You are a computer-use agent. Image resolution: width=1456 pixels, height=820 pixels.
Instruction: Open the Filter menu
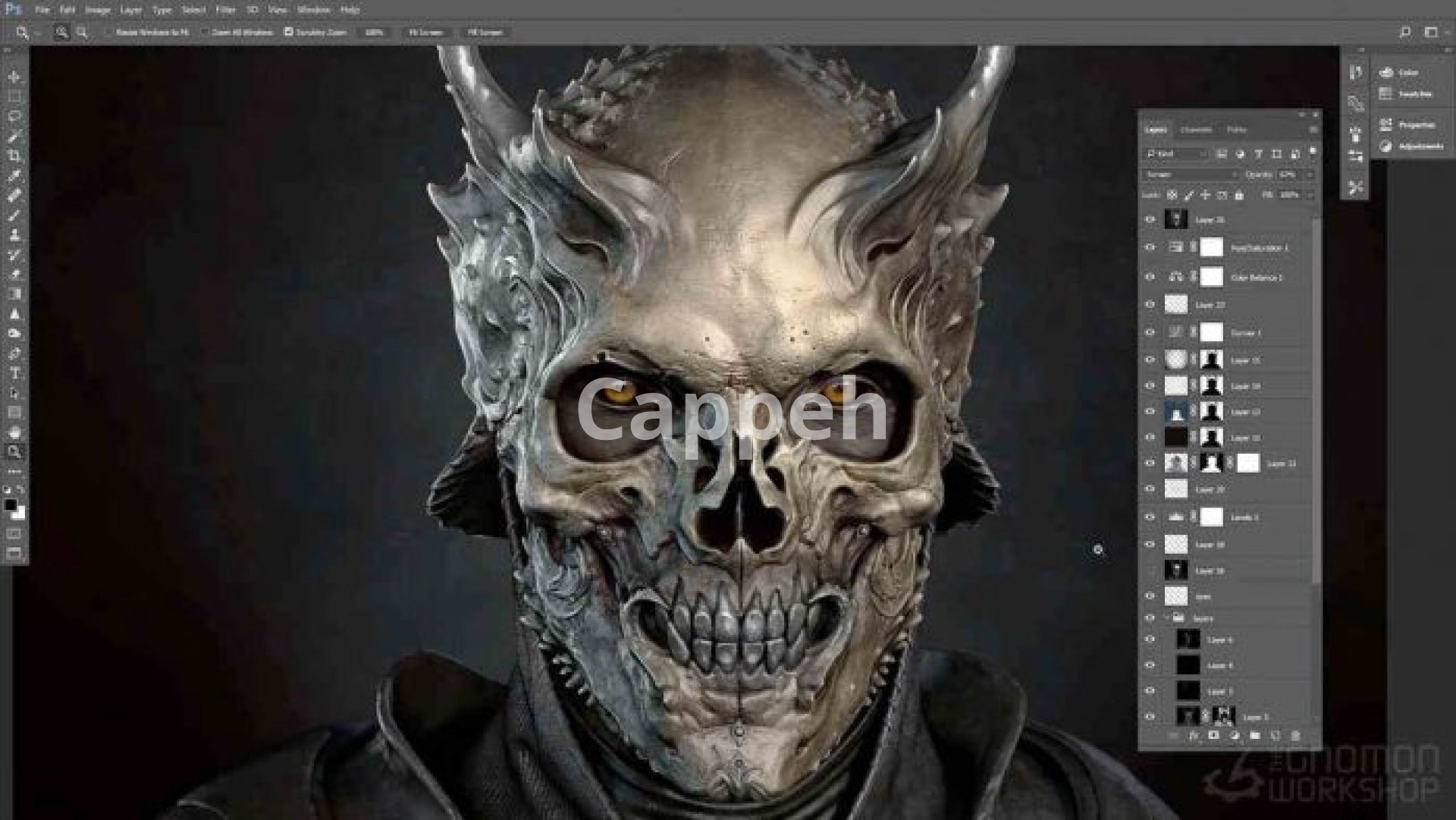click(225, 10)
